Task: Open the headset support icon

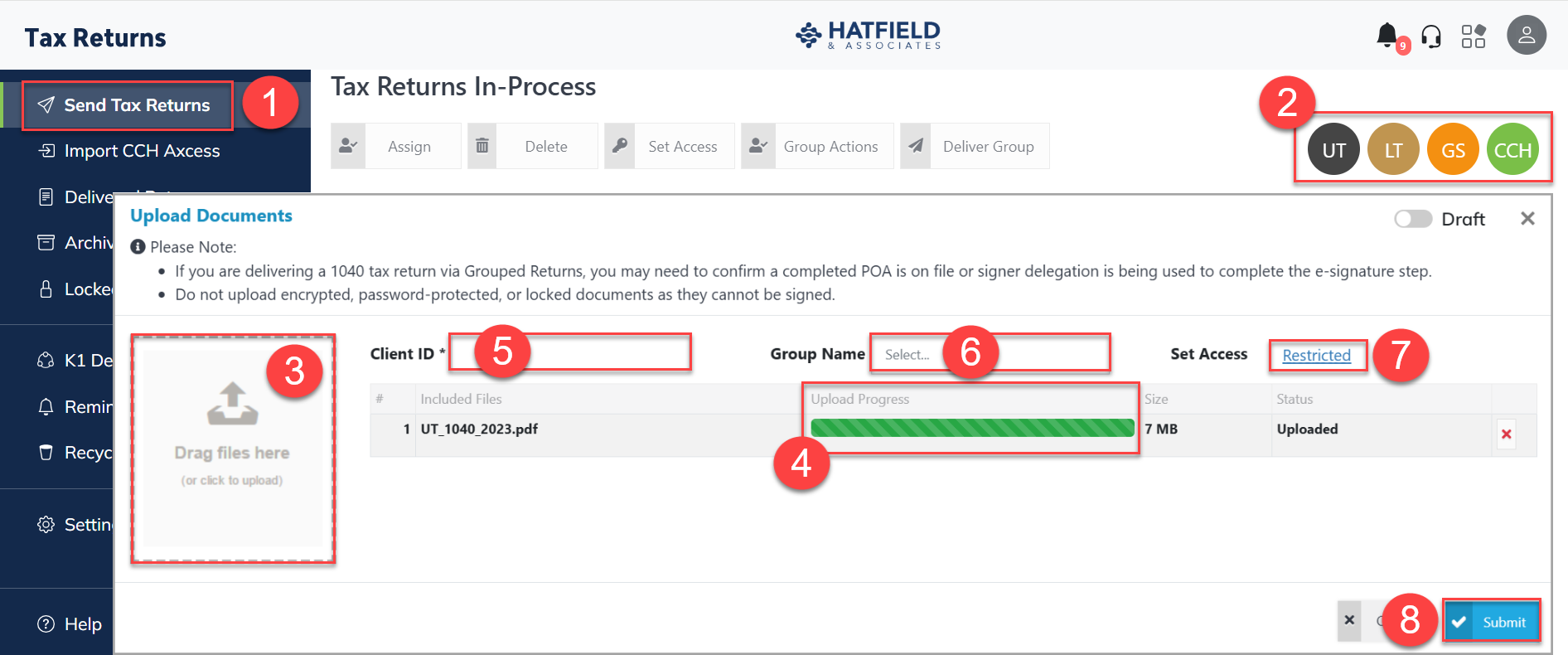Action: [1431, 36]
